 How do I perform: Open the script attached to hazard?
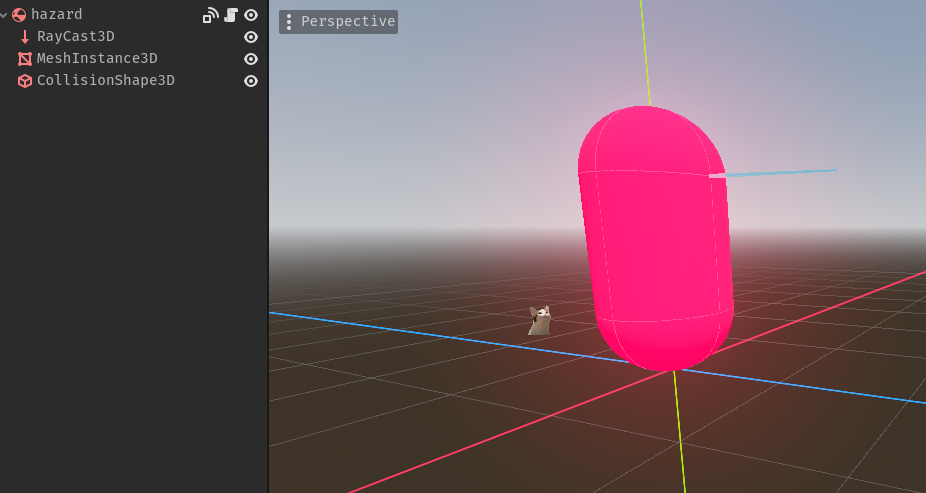coord(231,15)
